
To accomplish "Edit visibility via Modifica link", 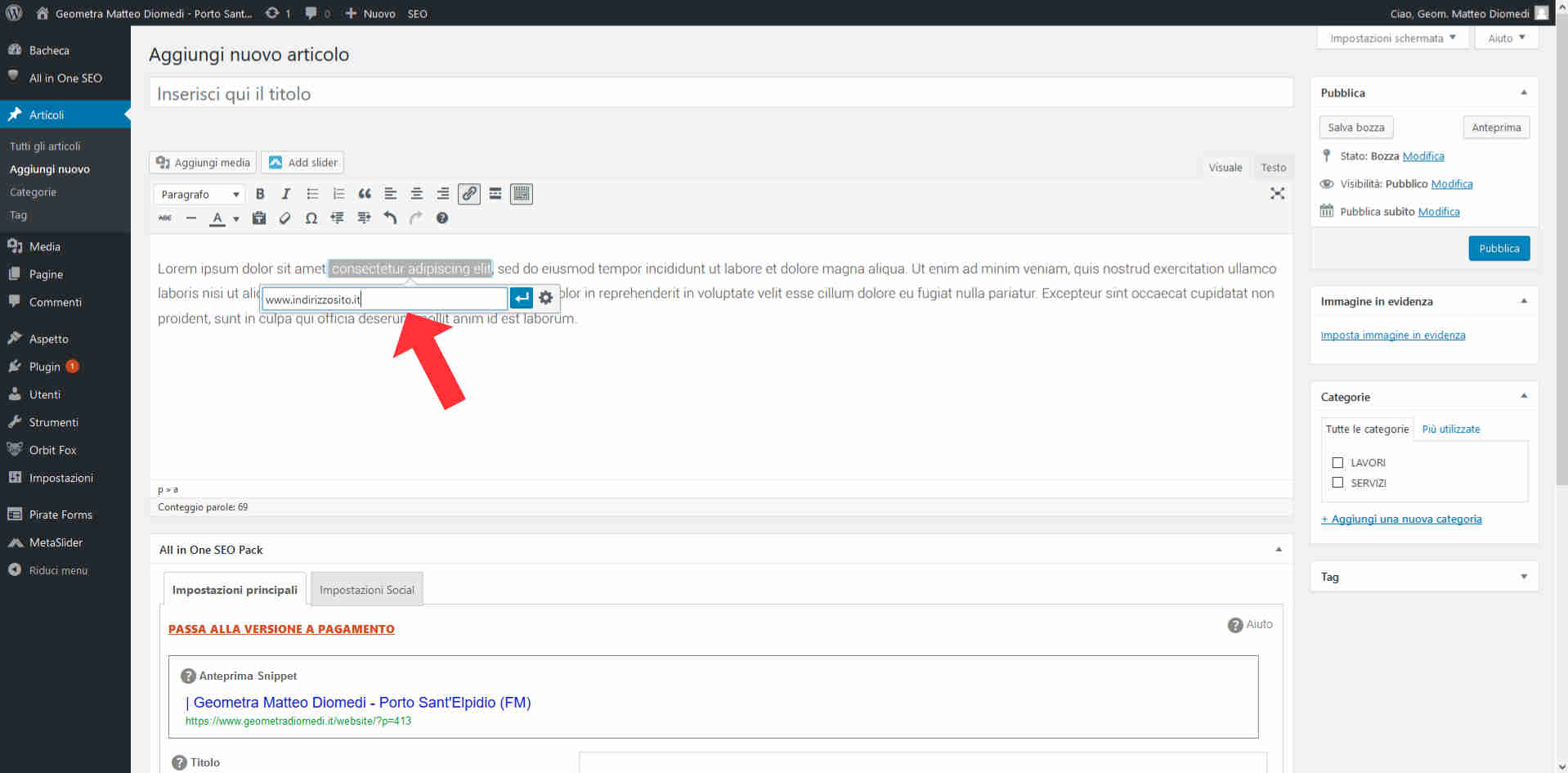I will pos(1451,184).
